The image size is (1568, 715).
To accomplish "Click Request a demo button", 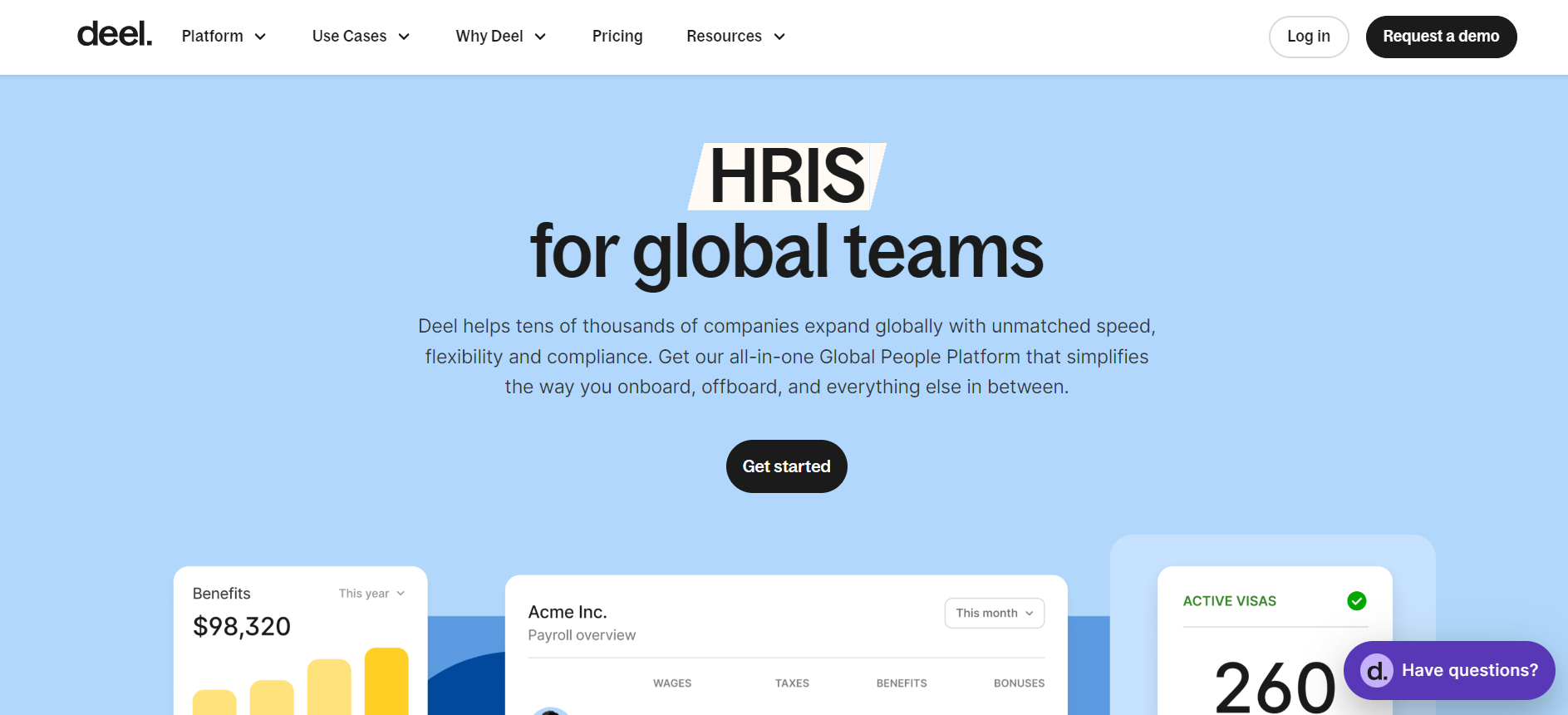I will (x=1441, y=37).
